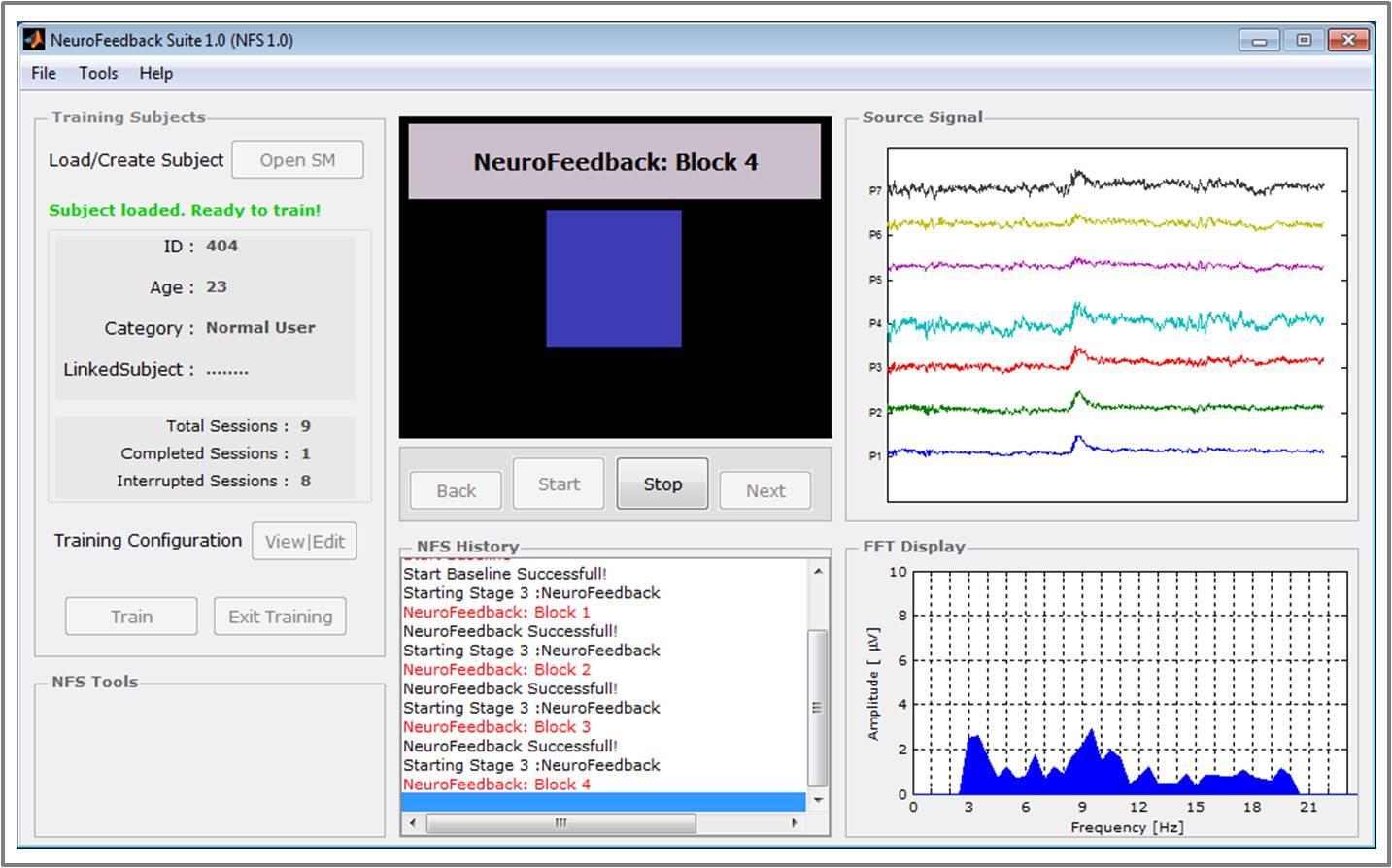Click the Start button
The width and height of the screenshot is (1392, 868).
pos(559,484)
